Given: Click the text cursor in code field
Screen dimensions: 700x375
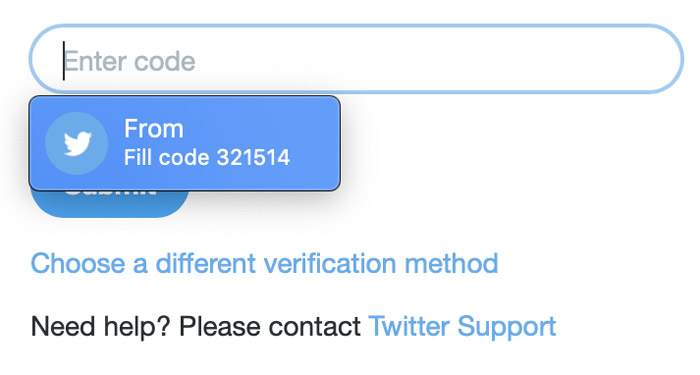Looking at the screenshot, I should [x=64, y=61].
